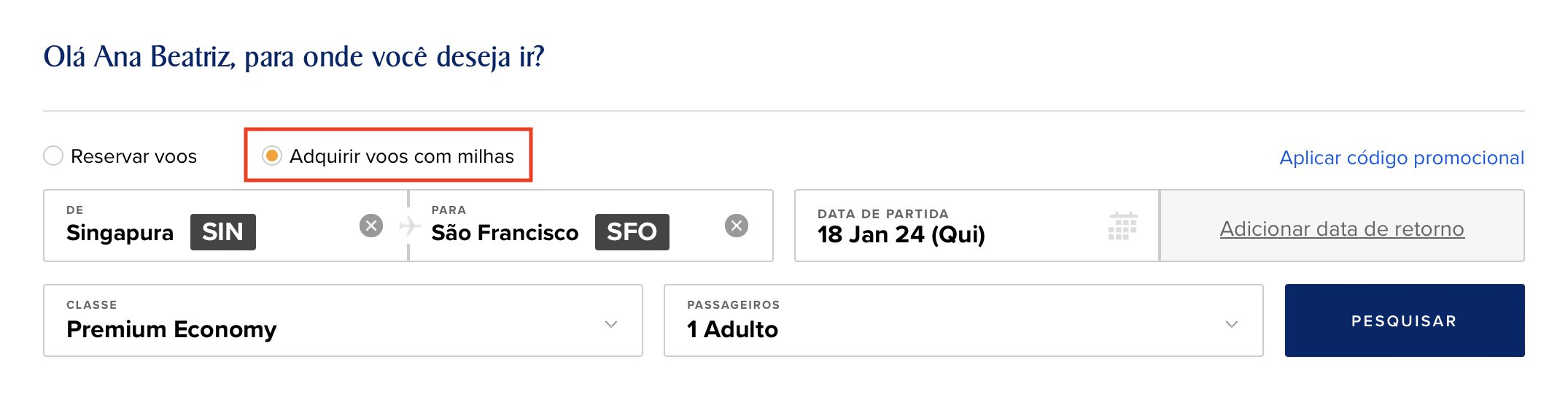
Task: Open Aplicar código promocional link
Action: 1402,158
